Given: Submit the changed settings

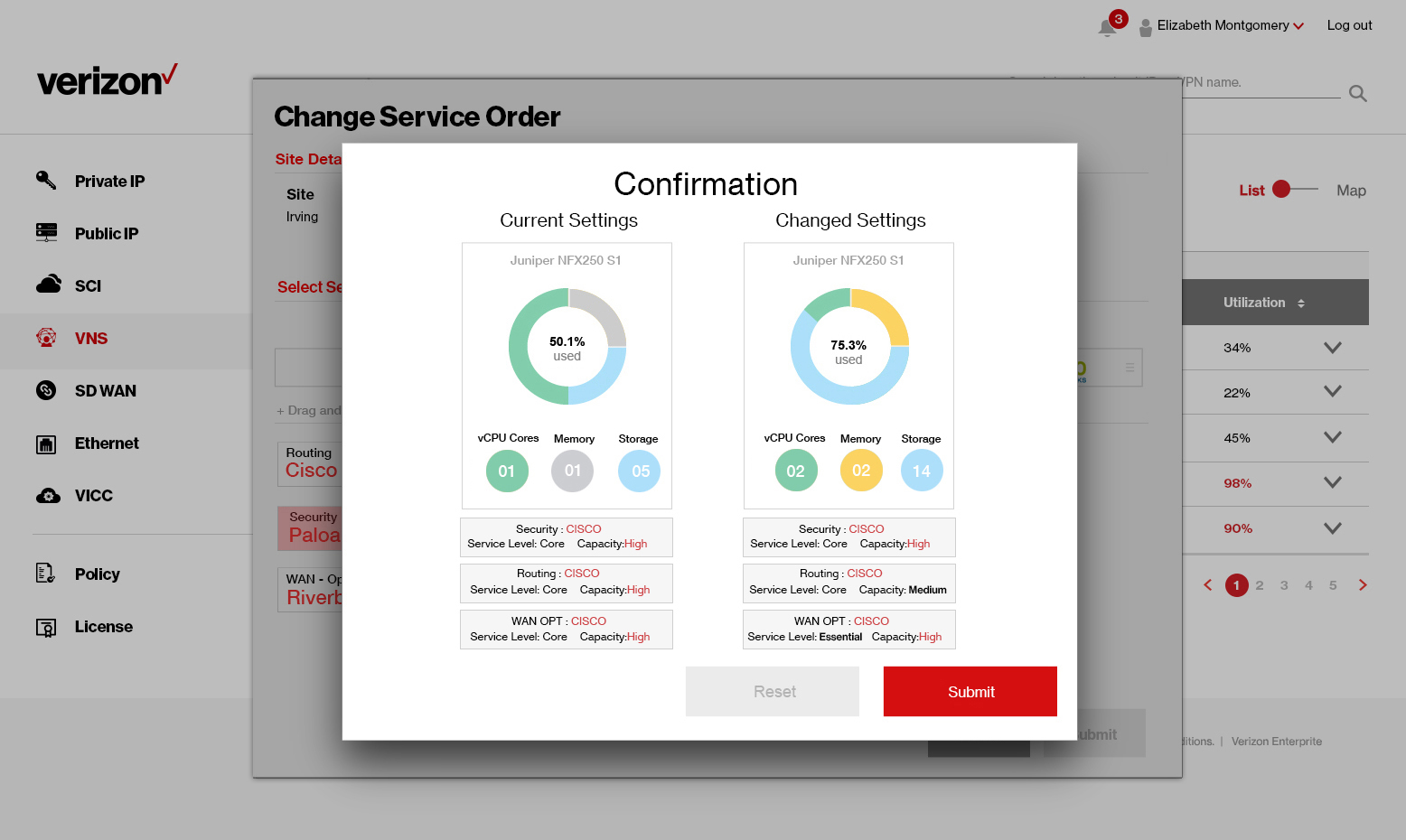Looking at the screenshot, I should 970,691.
